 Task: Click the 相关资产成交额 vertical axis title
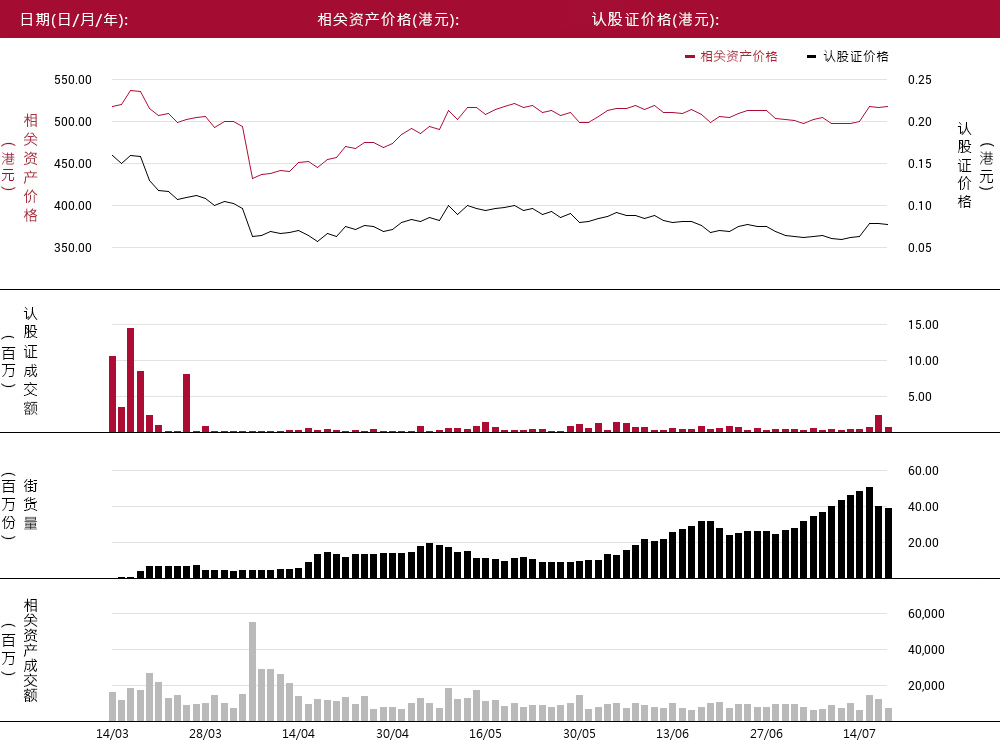(x=30, y=650)
